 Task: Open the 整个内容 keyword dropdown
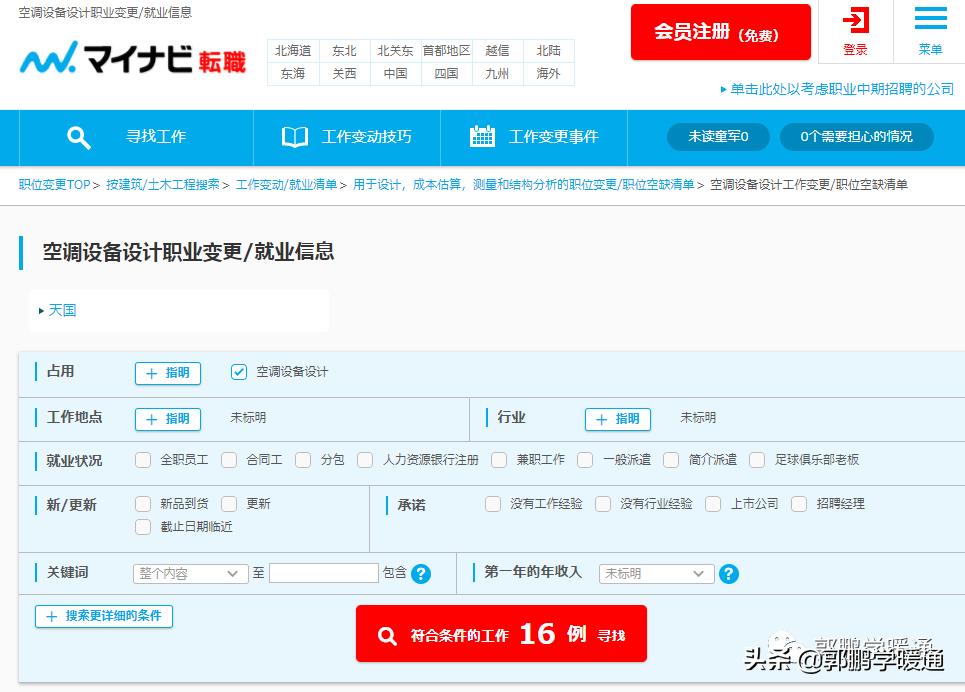[x=190, y=573]
